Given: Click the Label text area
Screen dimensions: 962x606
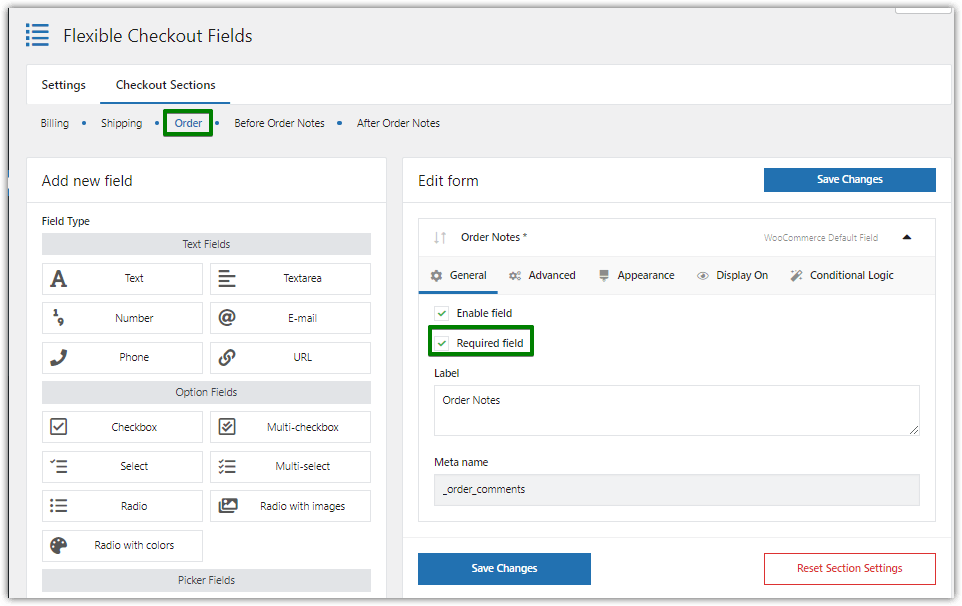Looking at the screenshot, I should tap(676, 410).
